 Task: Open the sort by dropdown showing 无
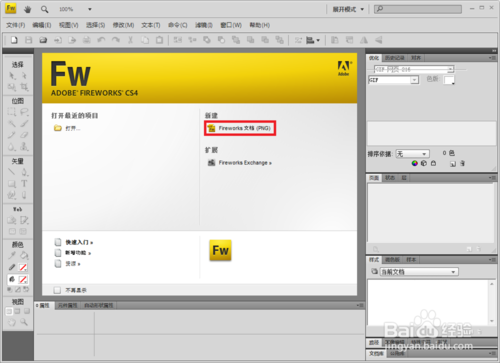(x=412, y=154)
